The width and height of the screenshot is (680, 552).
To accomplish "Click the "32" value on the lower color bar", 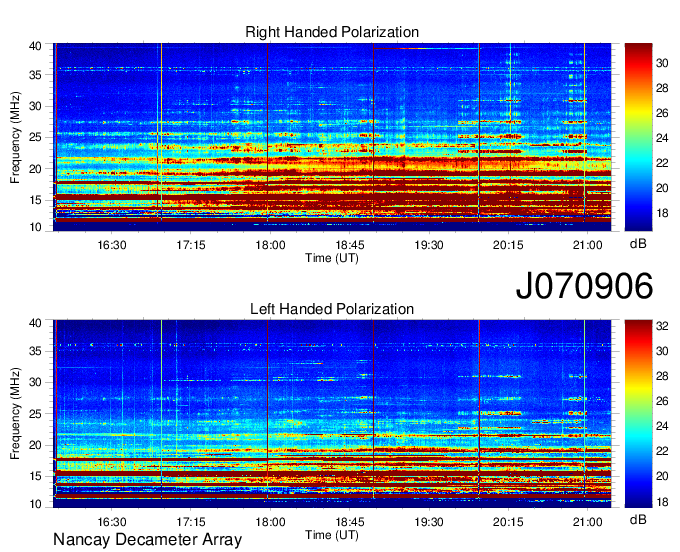I will coord(662,326).
